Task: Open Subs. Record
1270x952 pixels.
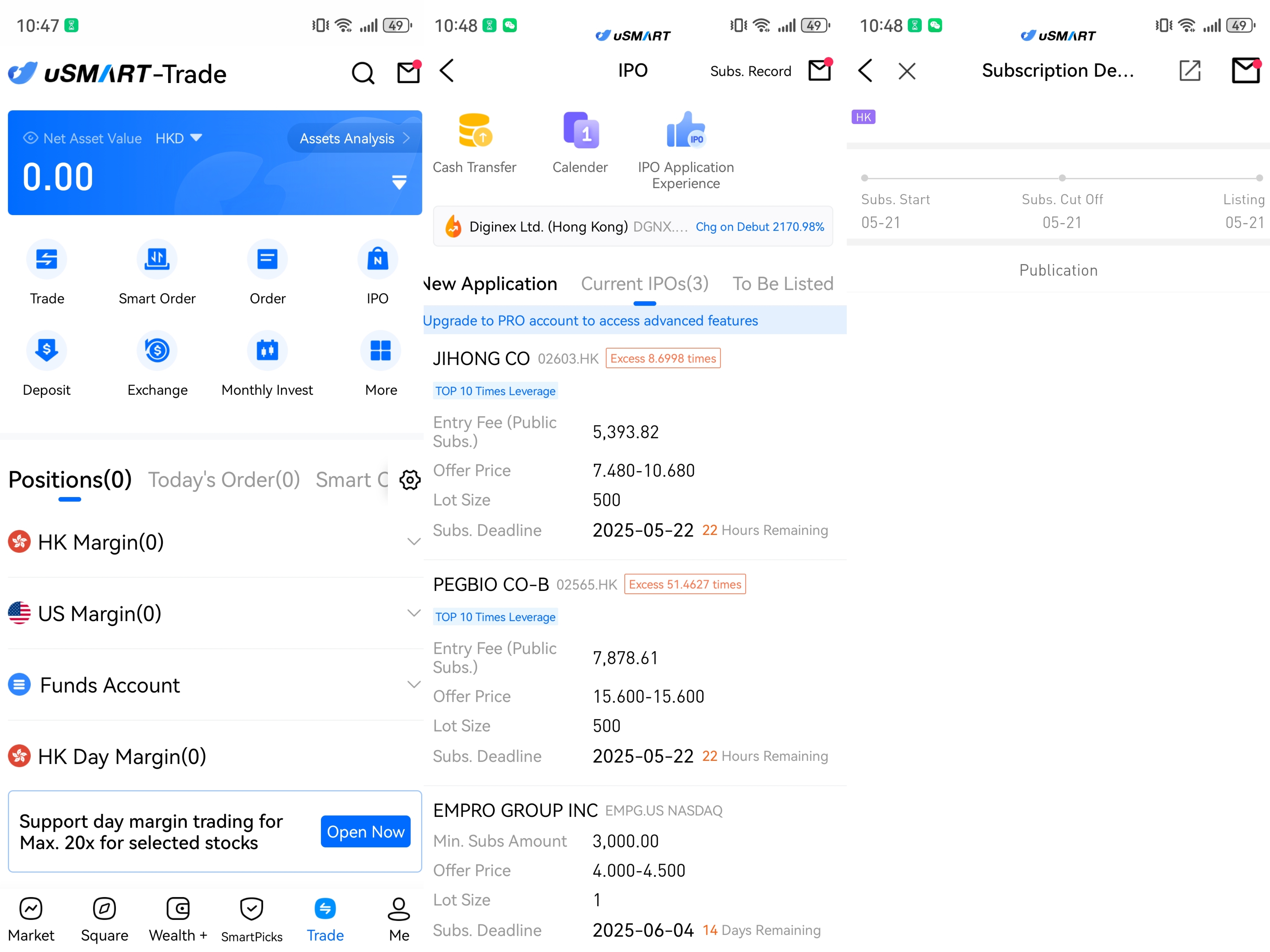Action: tap(750, 71)
